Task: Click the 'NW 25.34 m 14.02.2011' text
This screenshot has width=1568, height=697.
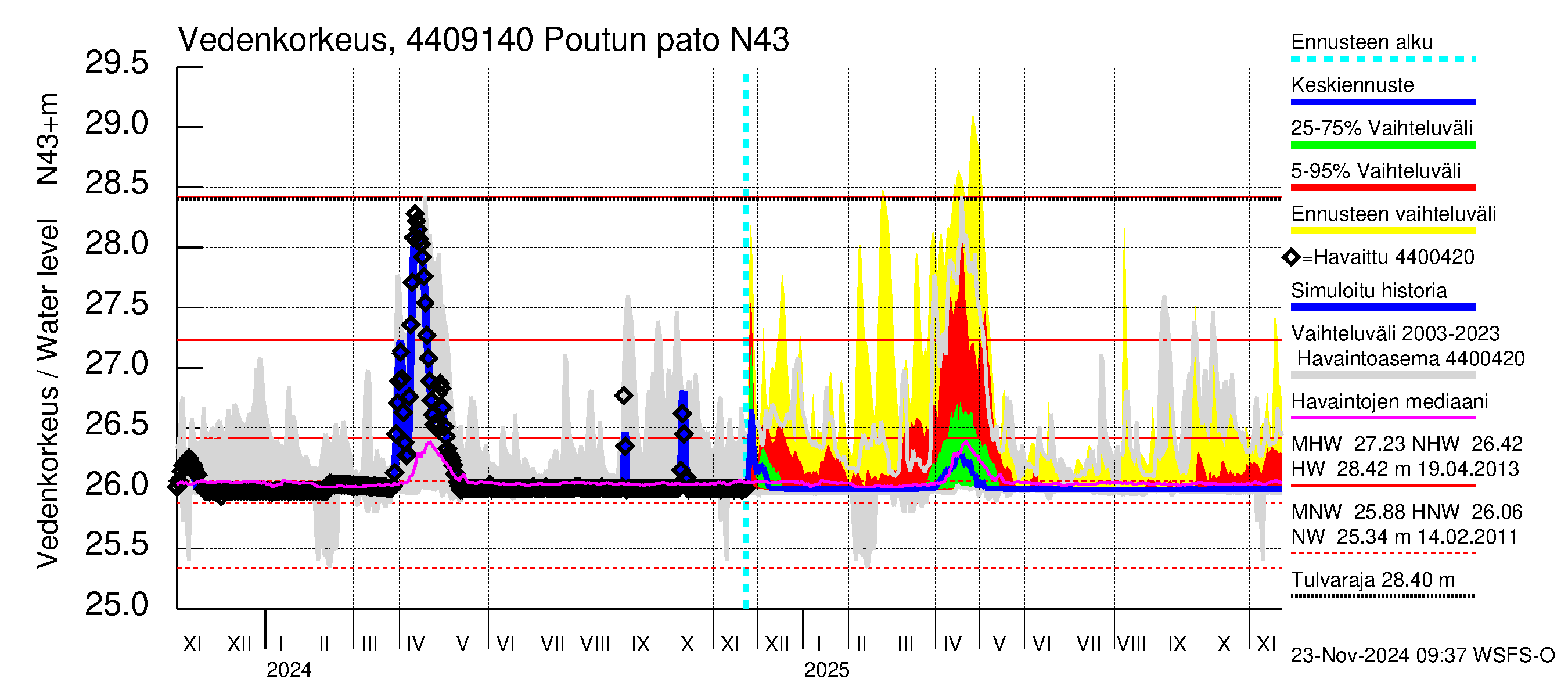Action: 1404,537
